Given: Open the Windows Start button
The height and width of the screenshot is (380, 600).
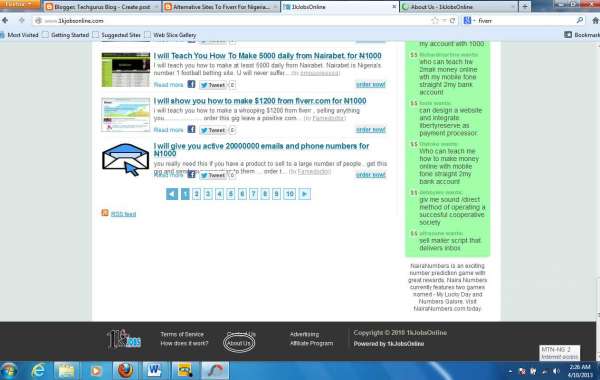Looking at the screenshot, I should point(9,370).
